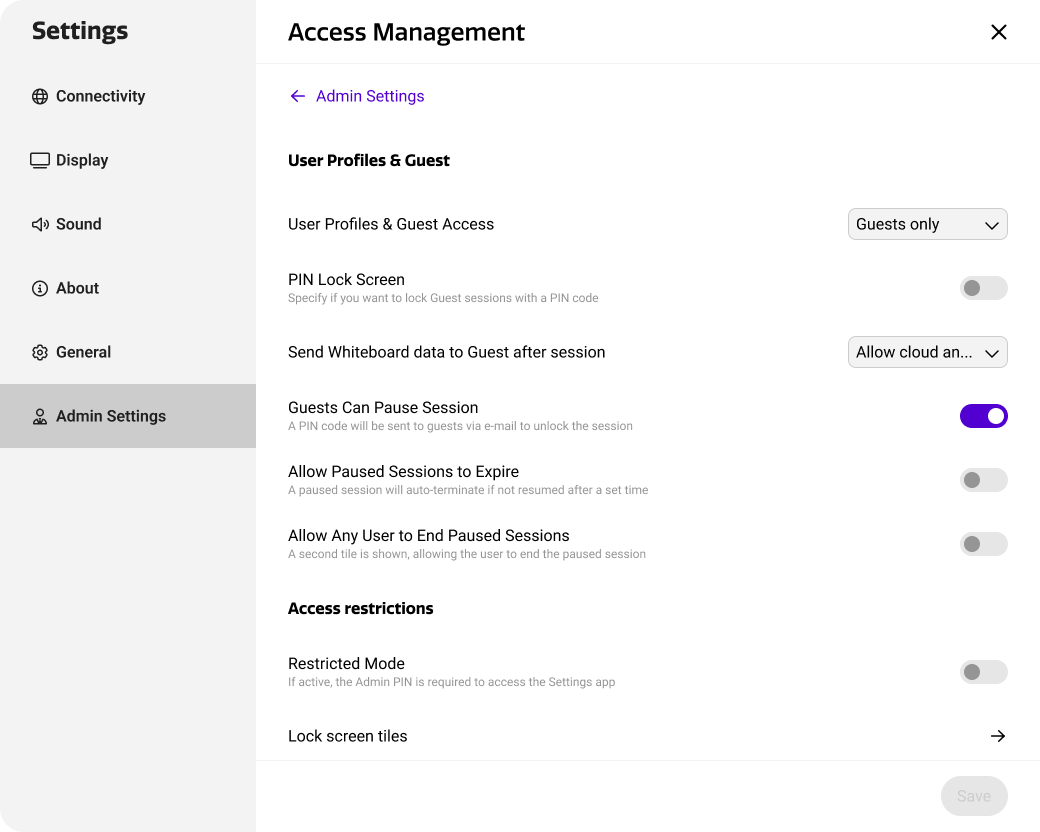
Task: Click the info icon beside About
Action: [x=40, y=288]
